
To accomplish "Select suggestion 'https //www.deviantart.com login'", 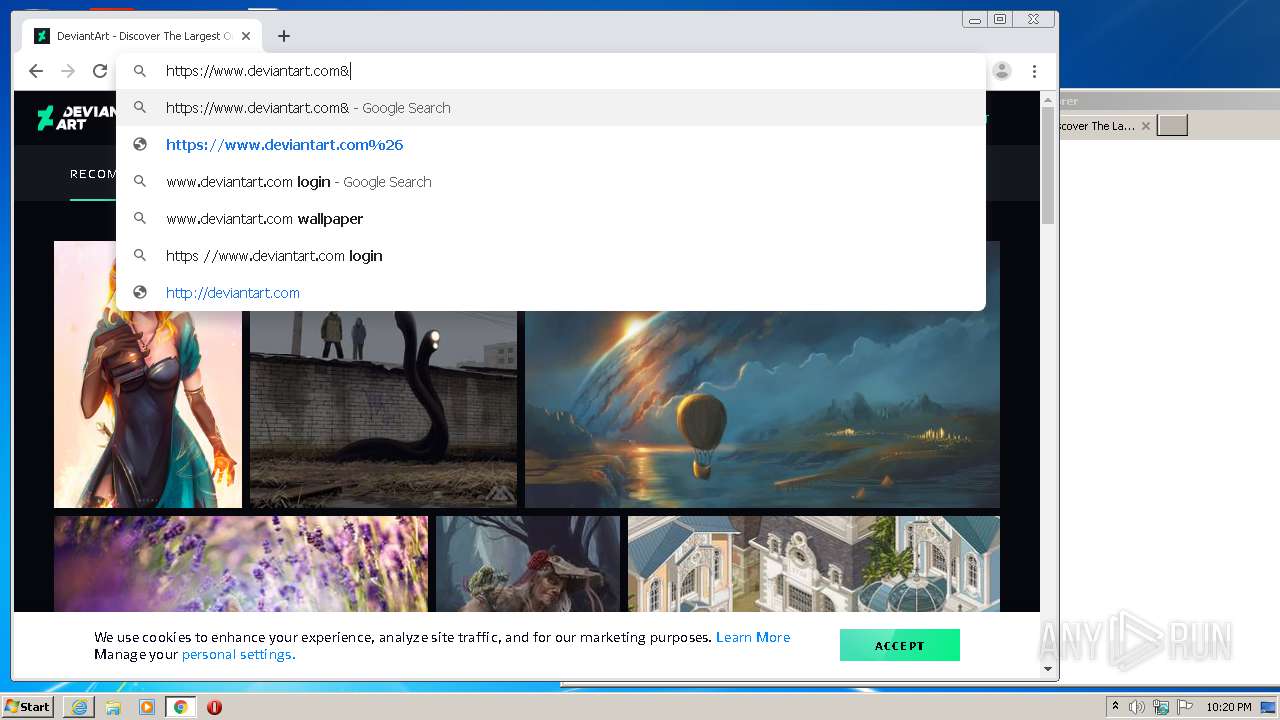I will (x=551, y=256).
